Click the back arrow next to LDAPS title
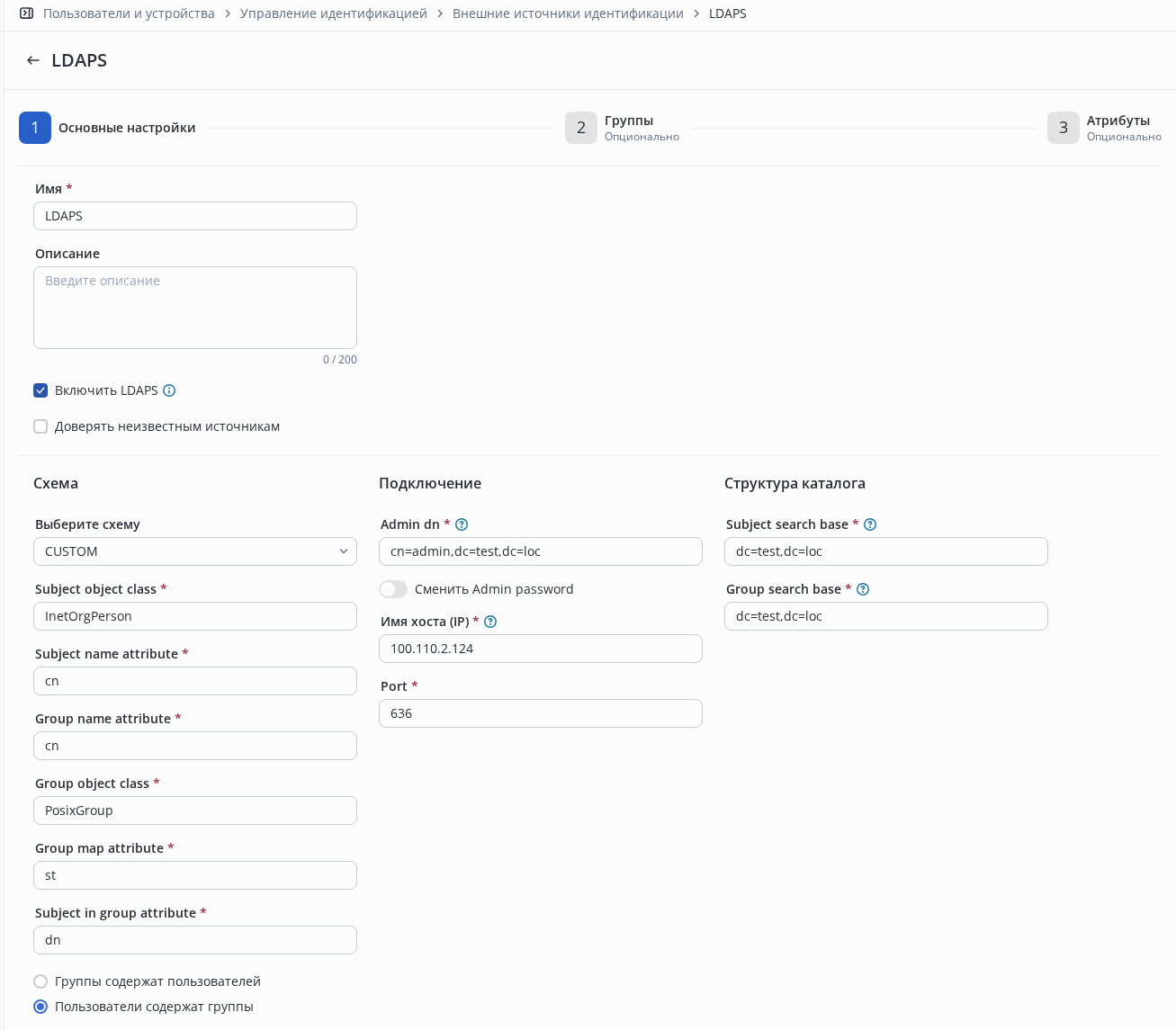Viewport: 1176px width, 1030px height. (x=33, y=60)
